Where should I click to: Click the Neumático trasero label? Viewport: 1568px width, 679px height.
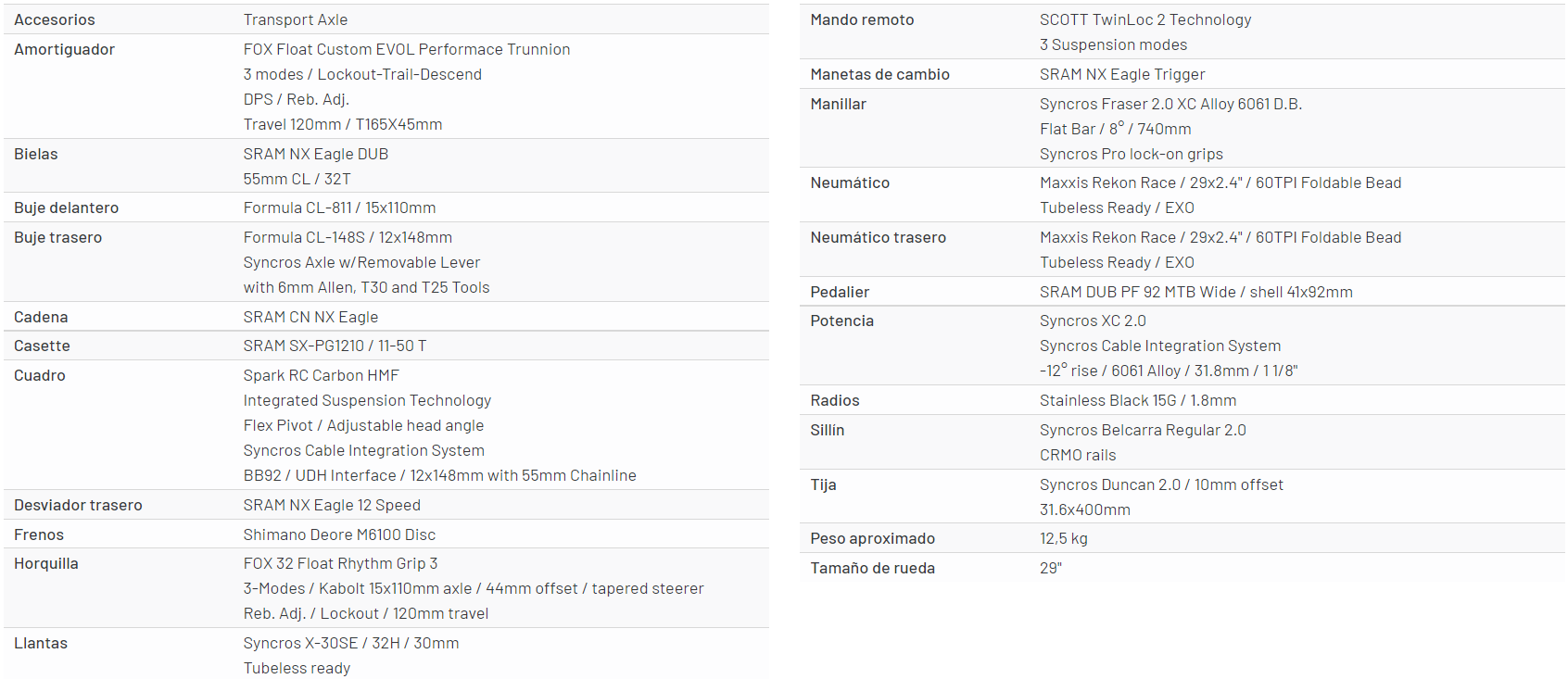878,237
